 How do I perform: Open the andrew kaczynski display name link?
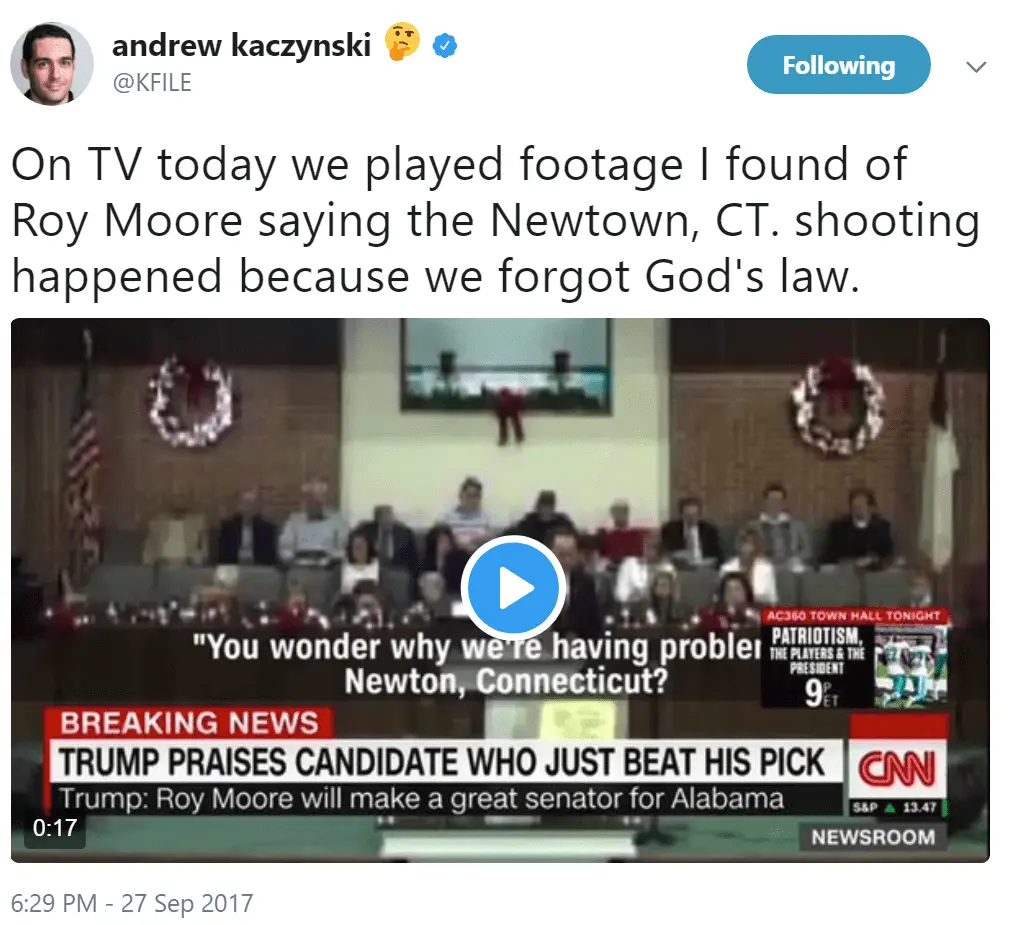241,45
